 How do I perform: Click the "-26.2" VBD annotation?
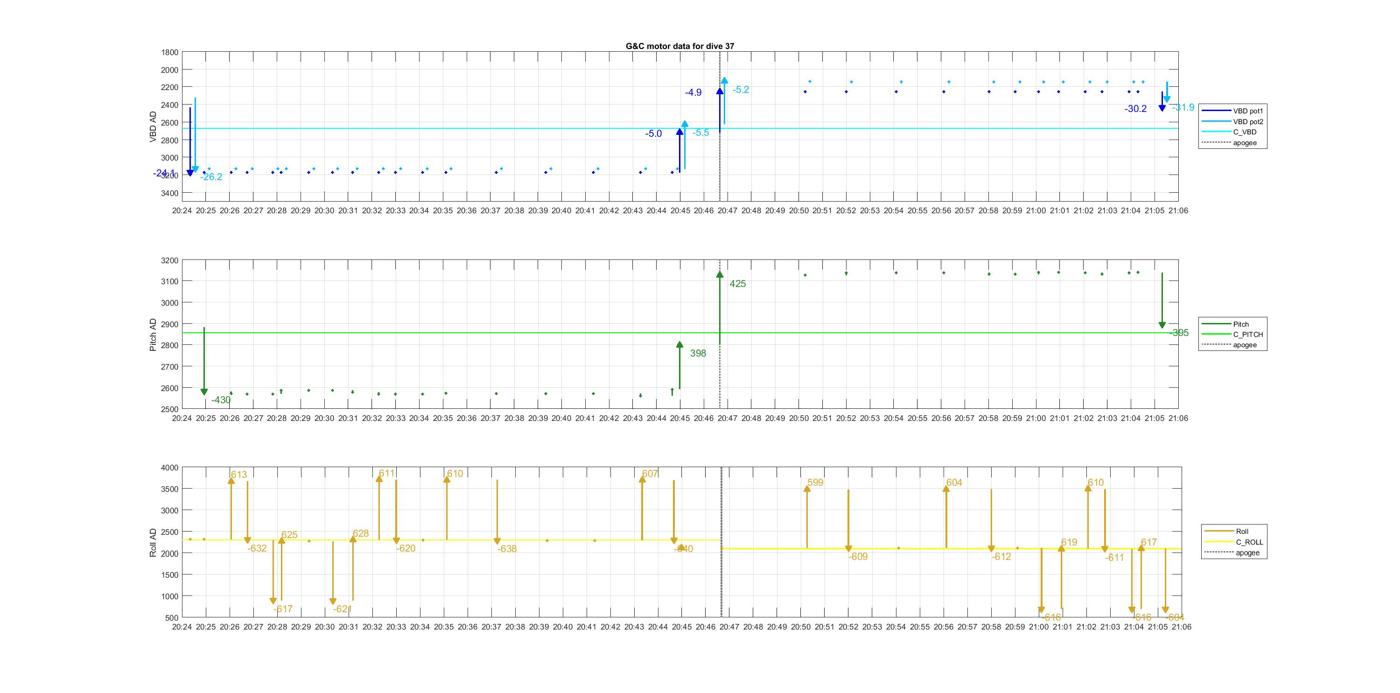tap(211, 177)
